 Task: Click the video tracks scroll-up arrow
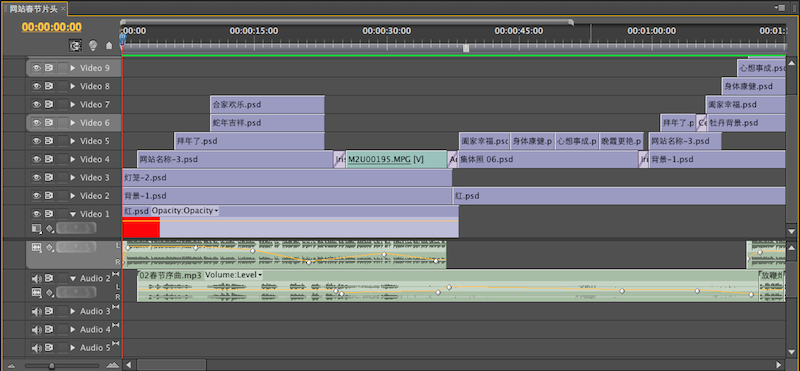(x=791, y=63)
